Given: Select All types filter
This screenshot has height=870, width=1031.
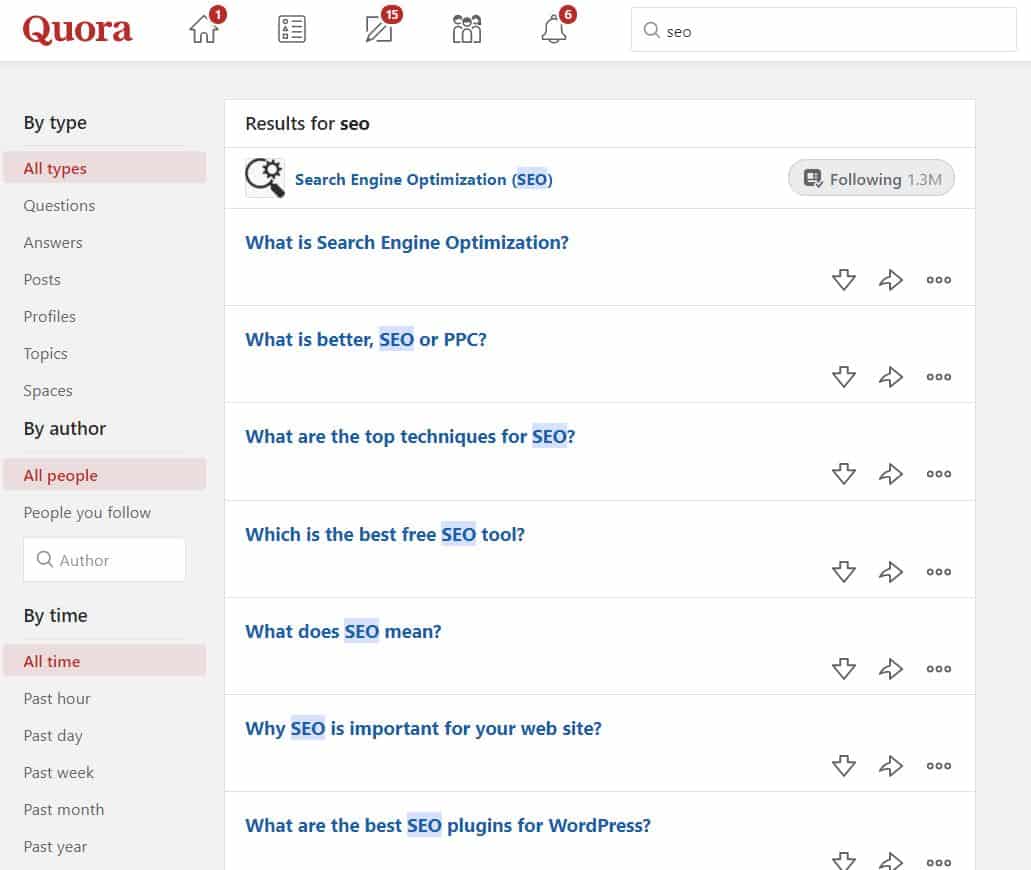Looking at the screenshot, I should pos(105,168).
